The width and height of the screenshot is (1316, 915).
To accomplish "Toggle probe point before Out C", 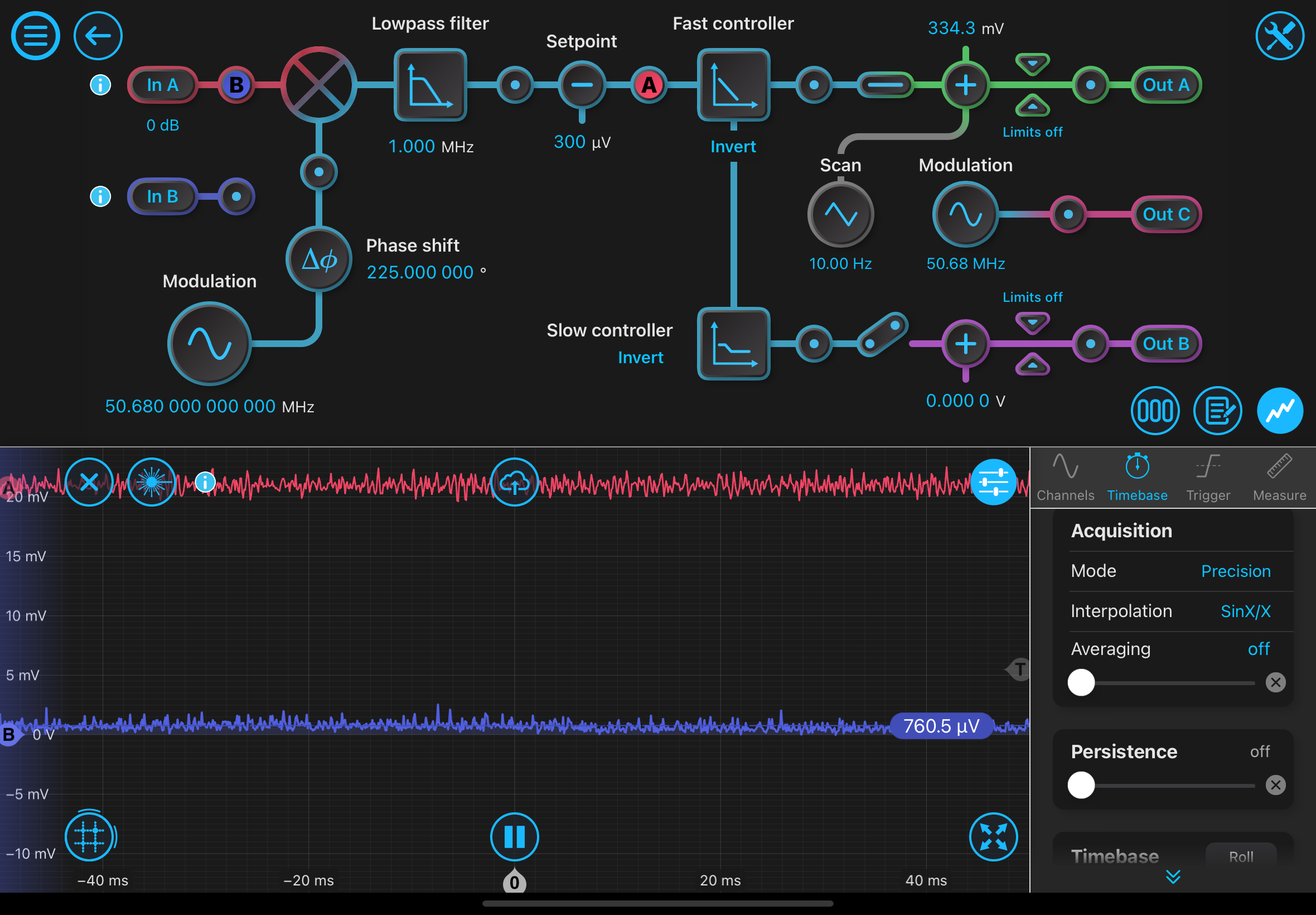I will pos(1068,214).
